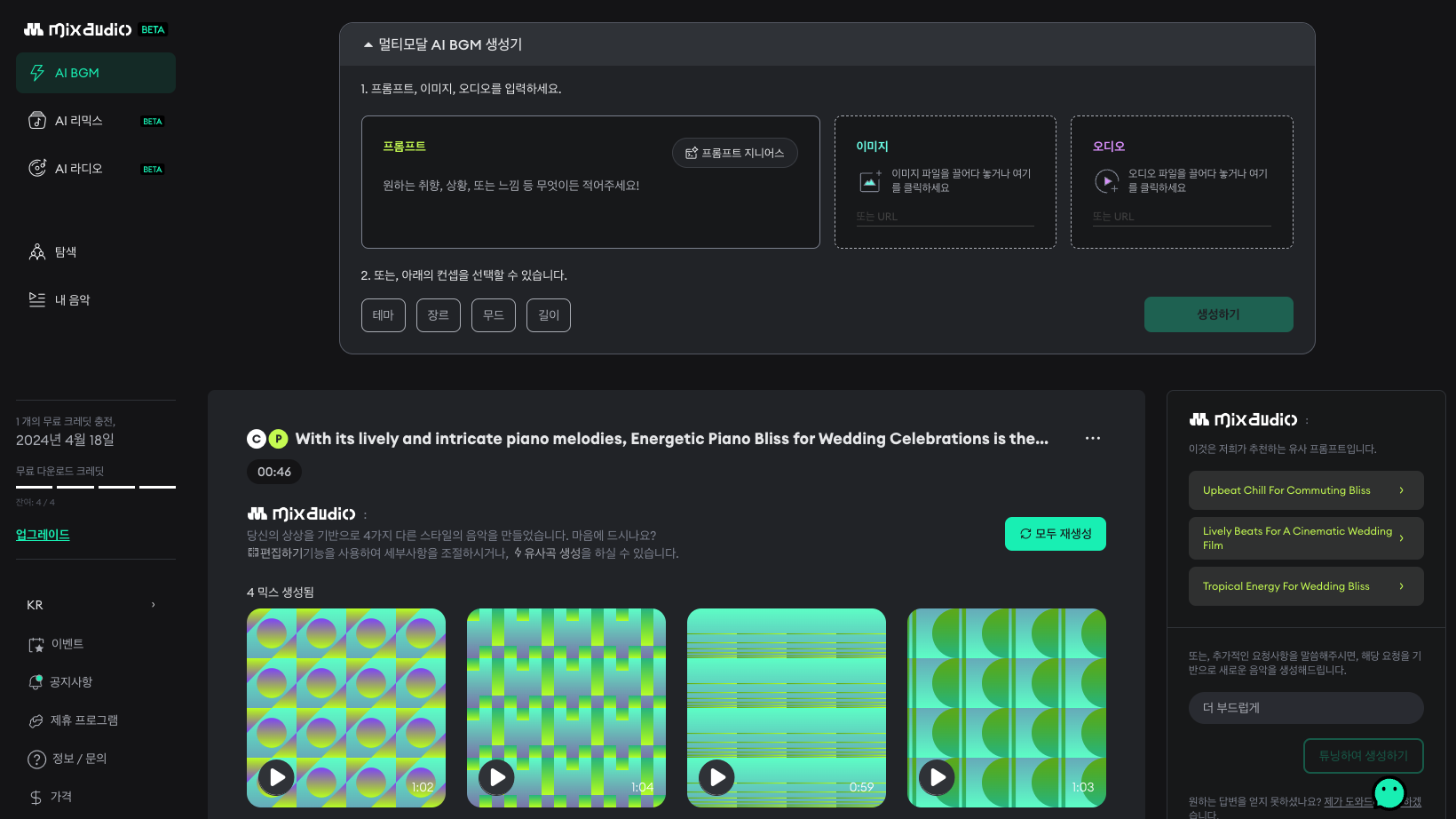The width and height of the screenshot is (1456, 819).
Task: Click the green chat support smiley icon
Action: [x=1389, y=791]
